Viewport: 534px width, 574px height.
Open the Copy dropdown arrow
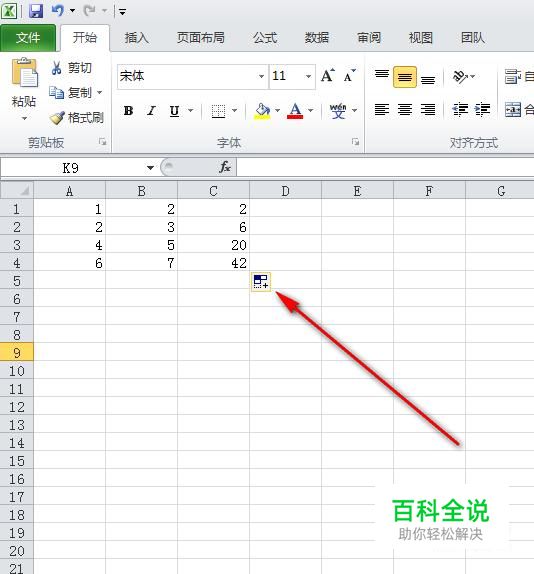pyautogui.click(x=100, y=93)
